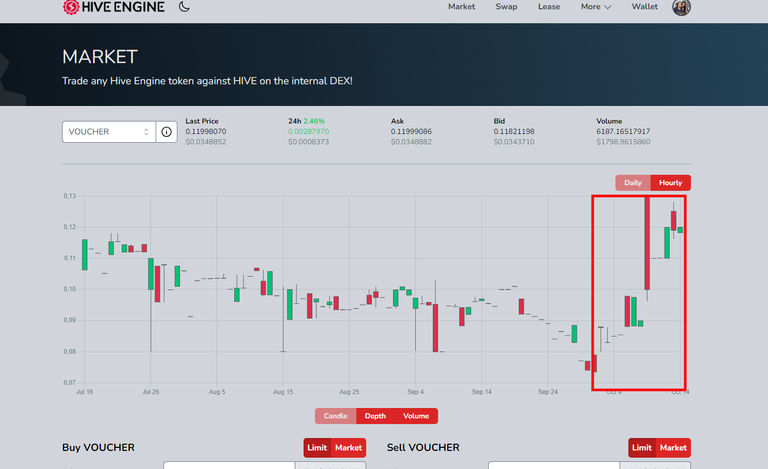Show VOUCHER token info icon
This screenshot has height=469, width=768.
167,132
